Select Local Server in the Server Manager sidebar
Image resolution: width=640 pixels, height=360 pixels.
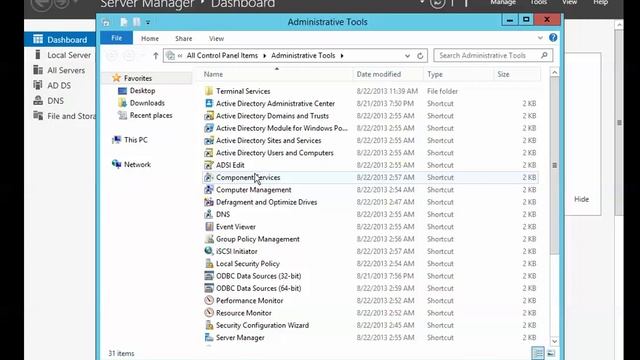pyautogui.click(x=60, y=55)
